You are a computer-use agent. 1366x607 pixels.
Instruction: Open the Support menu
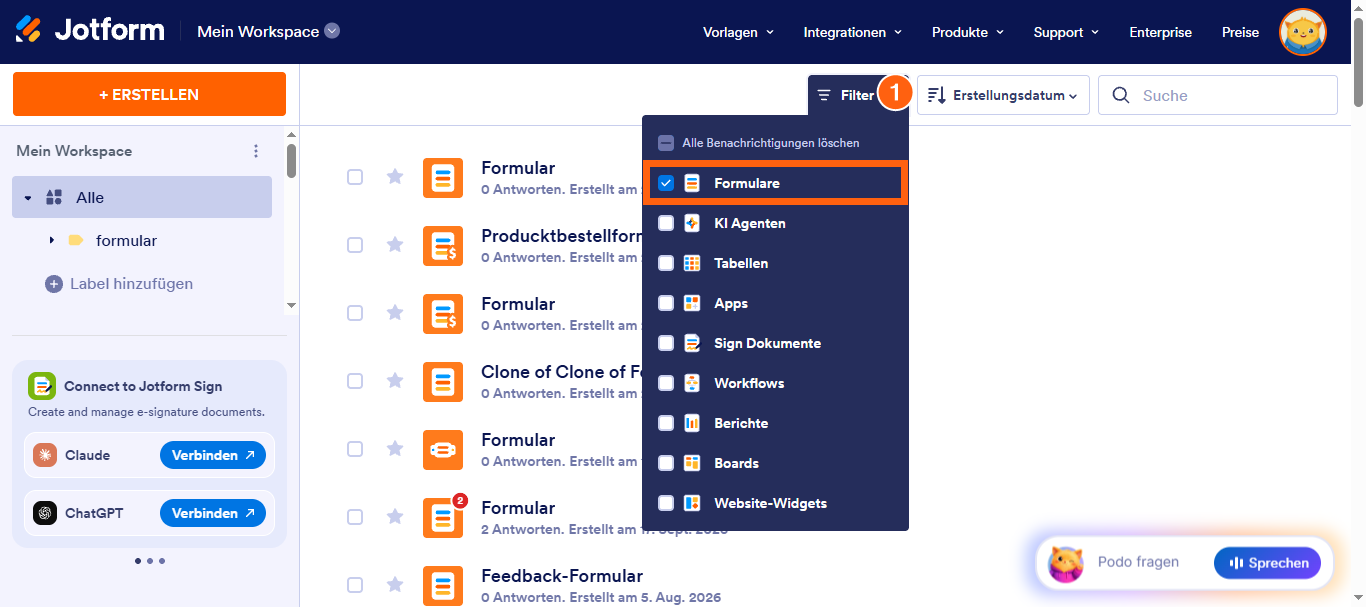tap(1067, 32)
